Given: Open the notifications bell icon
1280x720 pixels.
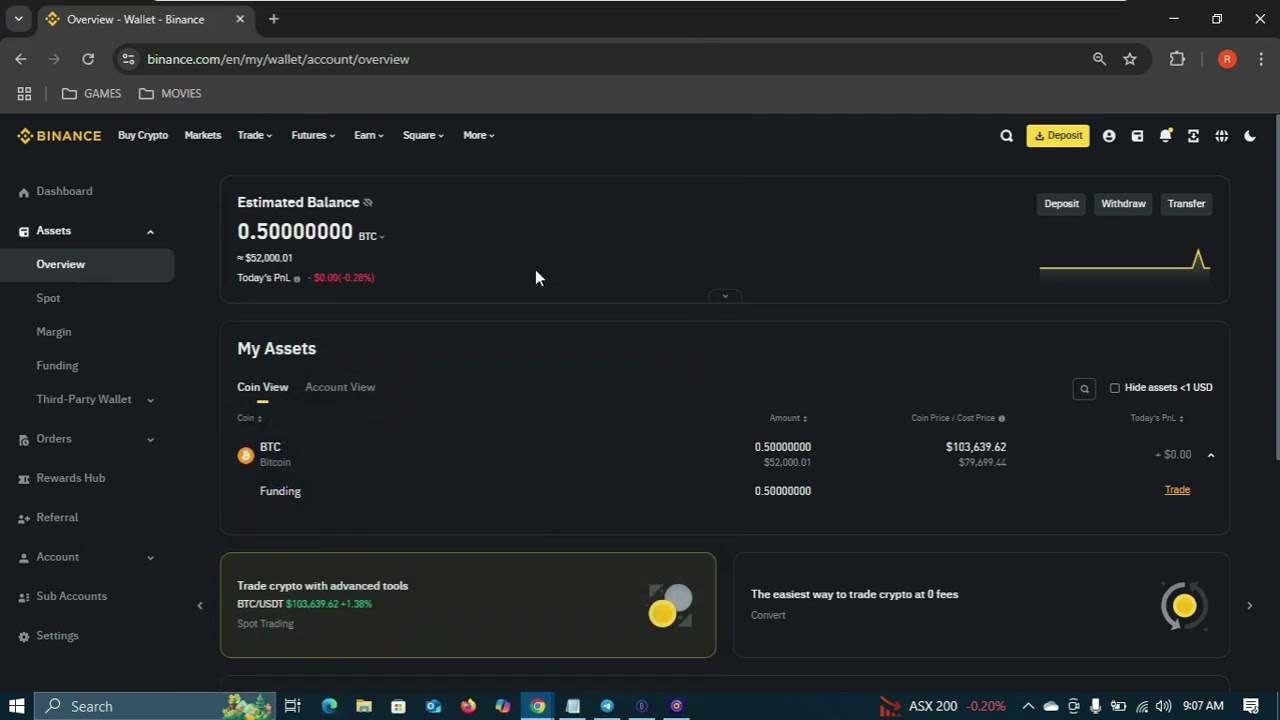Looking at the screenshot, I should tap(1165, 136).
